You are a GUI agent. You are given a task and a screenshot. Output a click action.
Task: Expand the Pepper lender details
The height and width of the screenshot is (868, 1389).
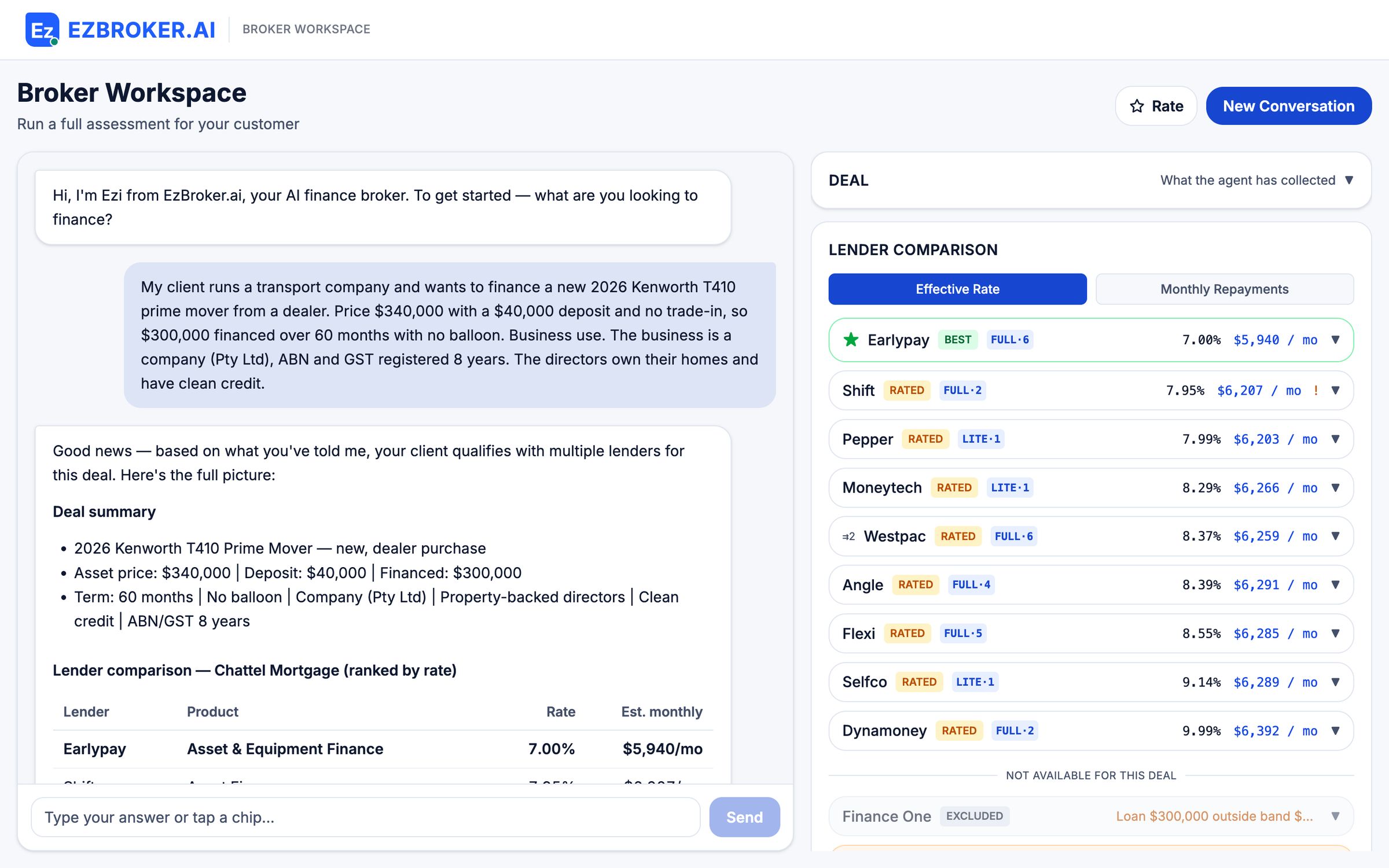[x=1336, y=439]
